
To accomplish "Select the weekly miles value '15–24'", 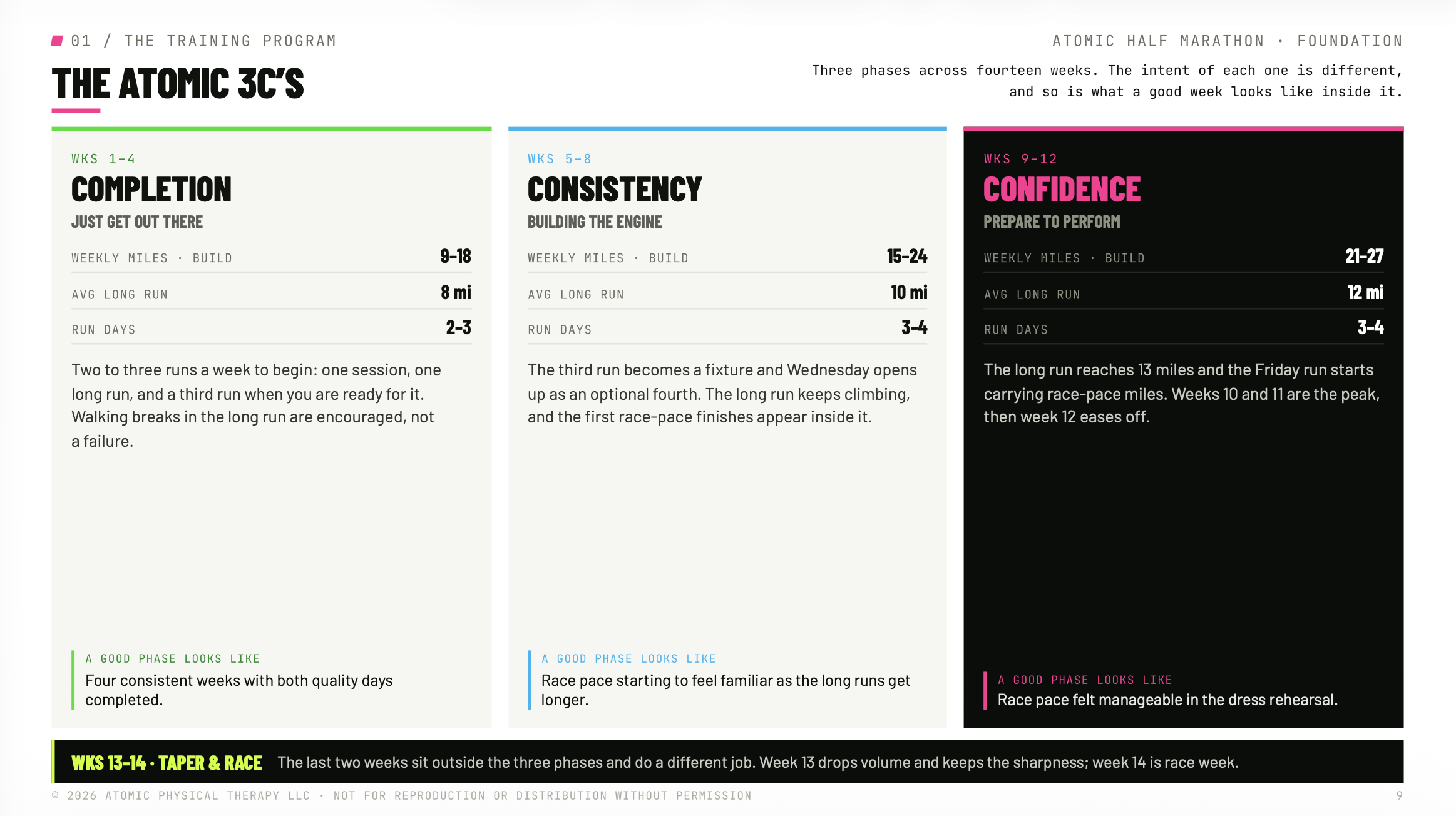I will [x=907, y=256].
